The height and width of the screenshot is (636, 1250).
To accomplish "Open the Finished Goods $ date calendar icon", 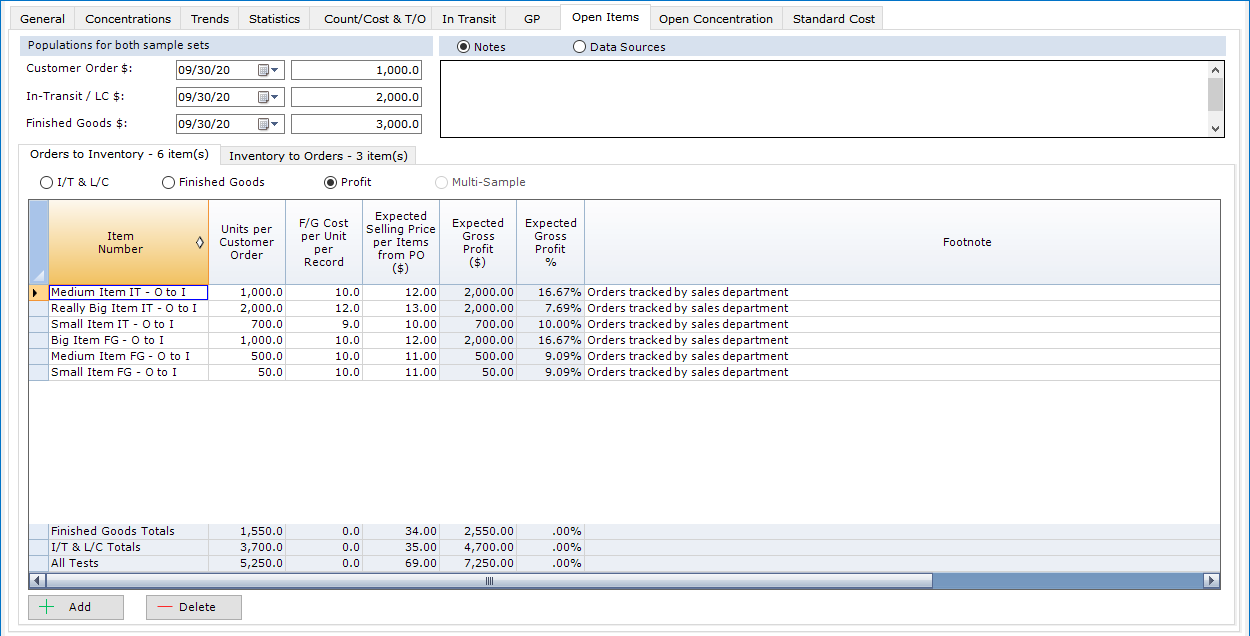I will (x=263, y=123).
